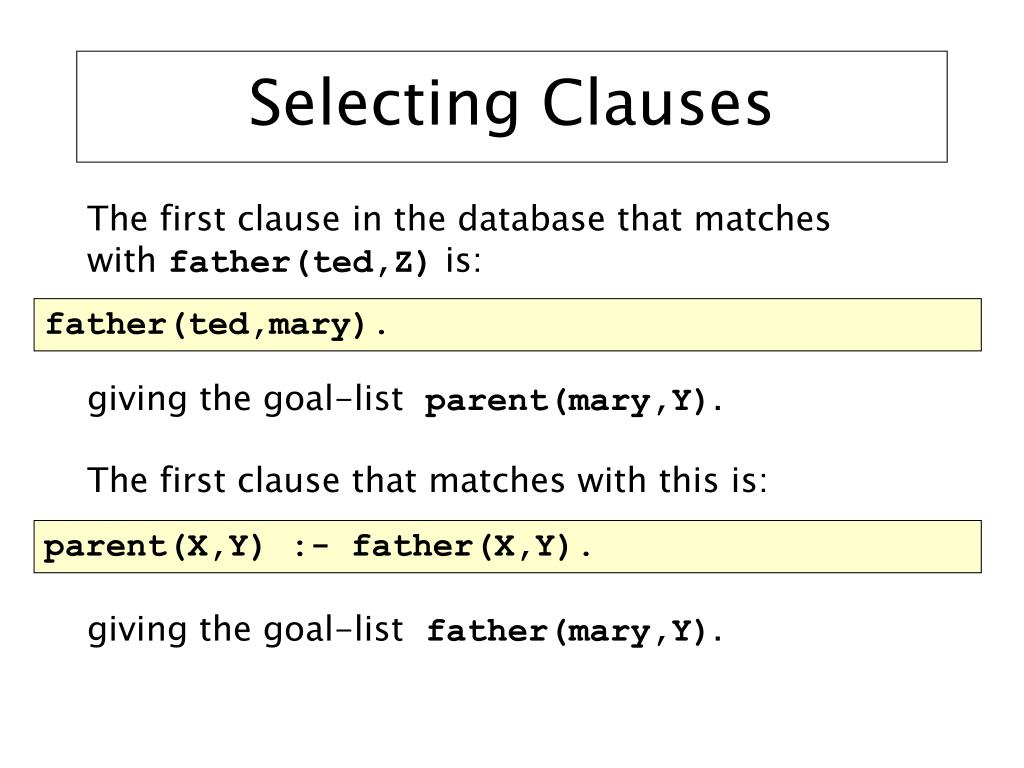Viewport: 1024px width, 768px height.
Task: Click second 'giving the goal-list' phrase near bottom
Action: [x=246, y=630]
